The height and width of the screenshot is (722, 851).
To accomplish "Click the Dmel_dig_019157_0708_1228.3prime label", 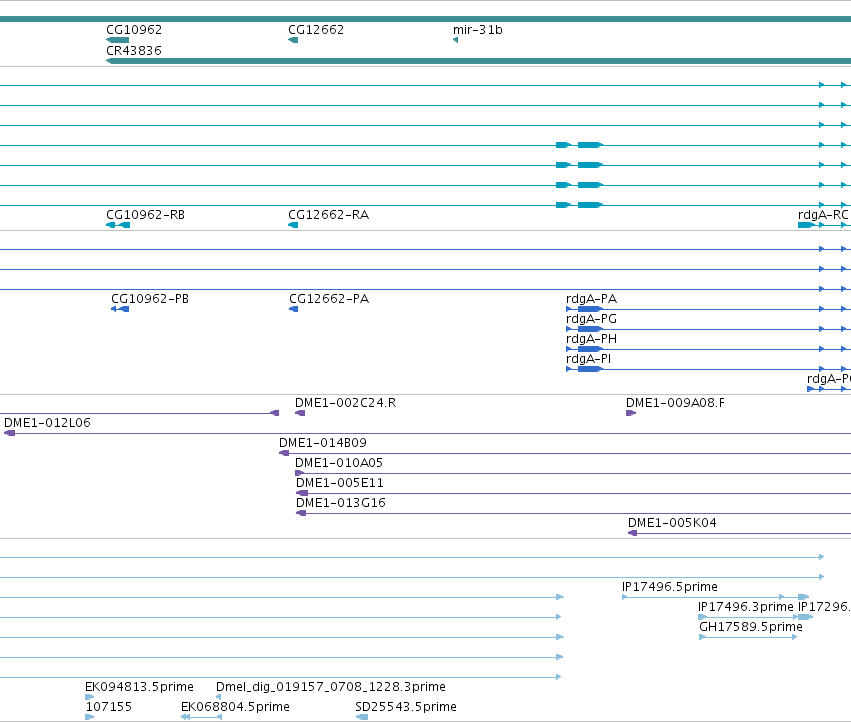I will (331, 688).
